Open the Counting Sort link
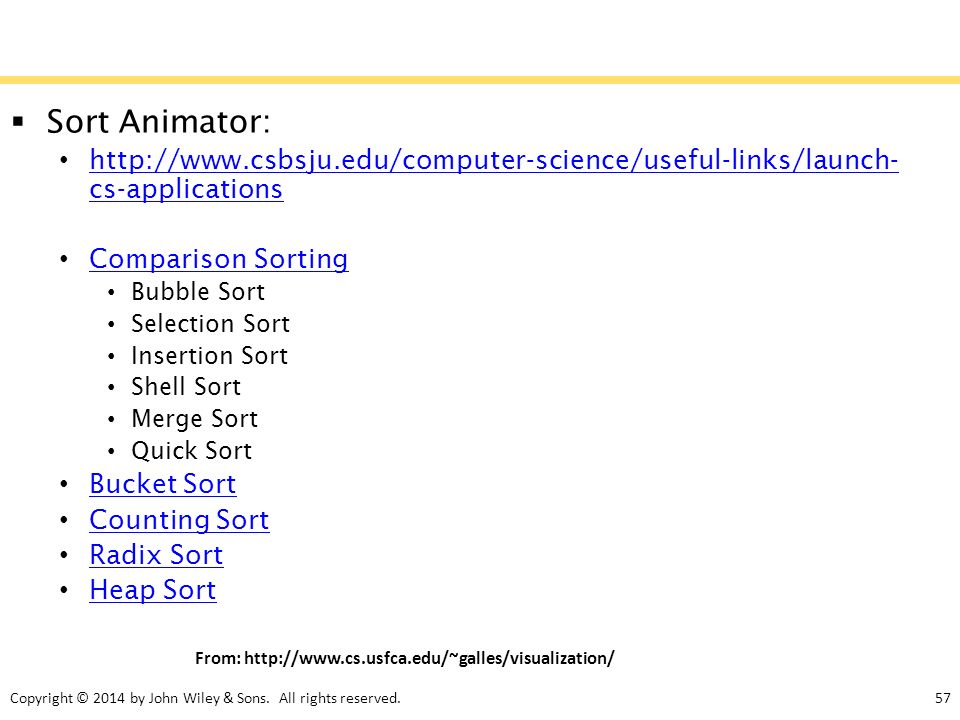Viewport: 960px width, 720px height. (x=179, y=520)
